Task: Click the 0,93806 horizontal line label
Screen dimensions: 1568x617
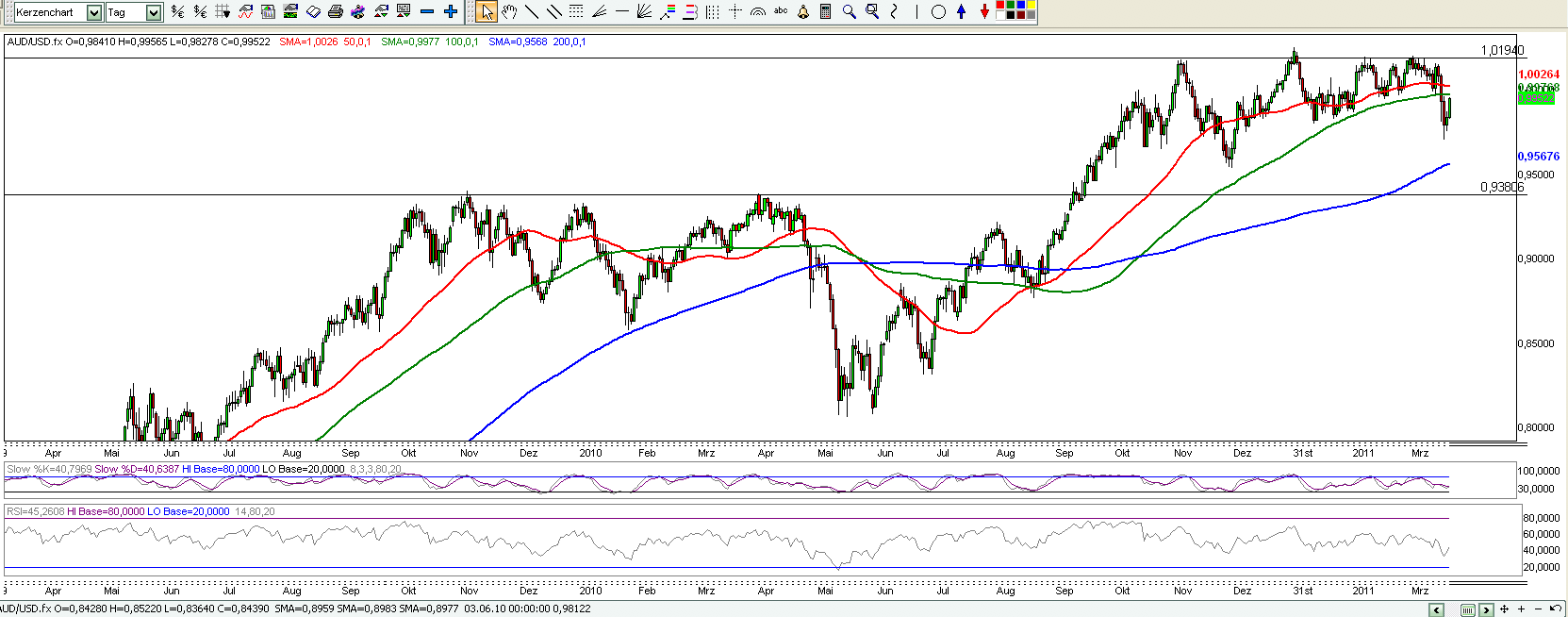Action: (x=1502, y=187)
